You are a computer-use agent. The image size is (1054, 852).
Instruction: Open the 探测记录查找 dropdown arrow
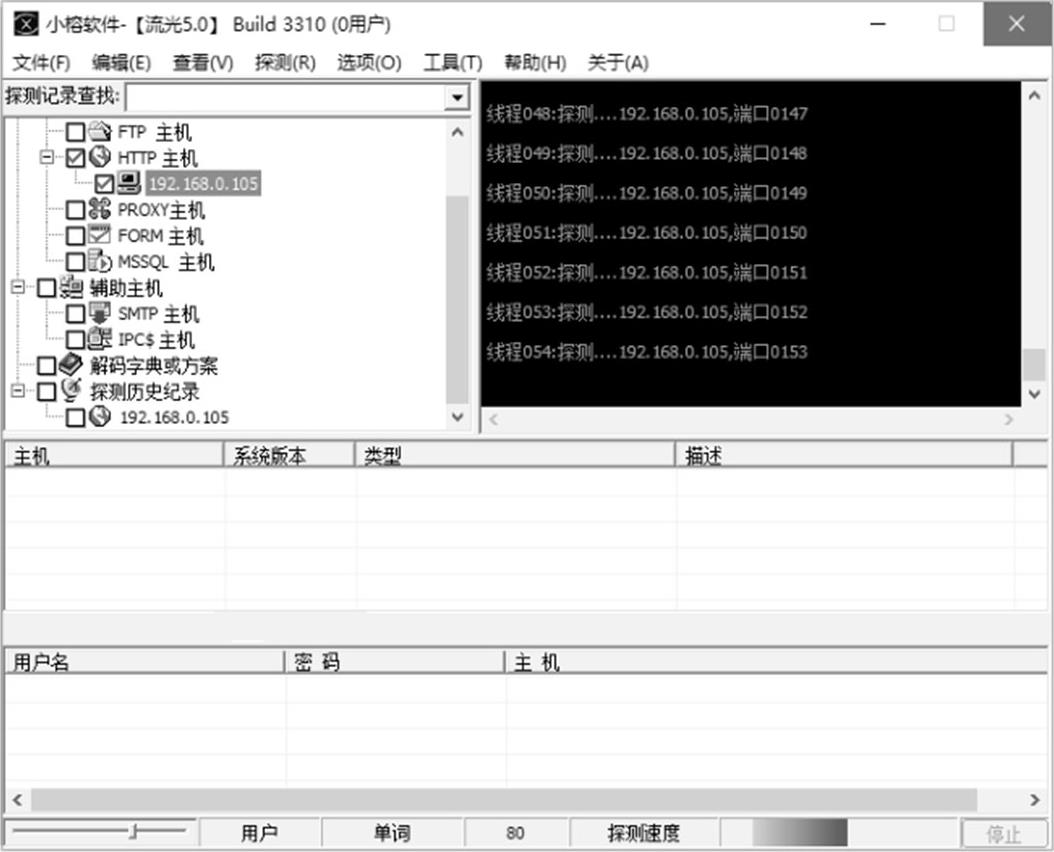coord(457,98)
